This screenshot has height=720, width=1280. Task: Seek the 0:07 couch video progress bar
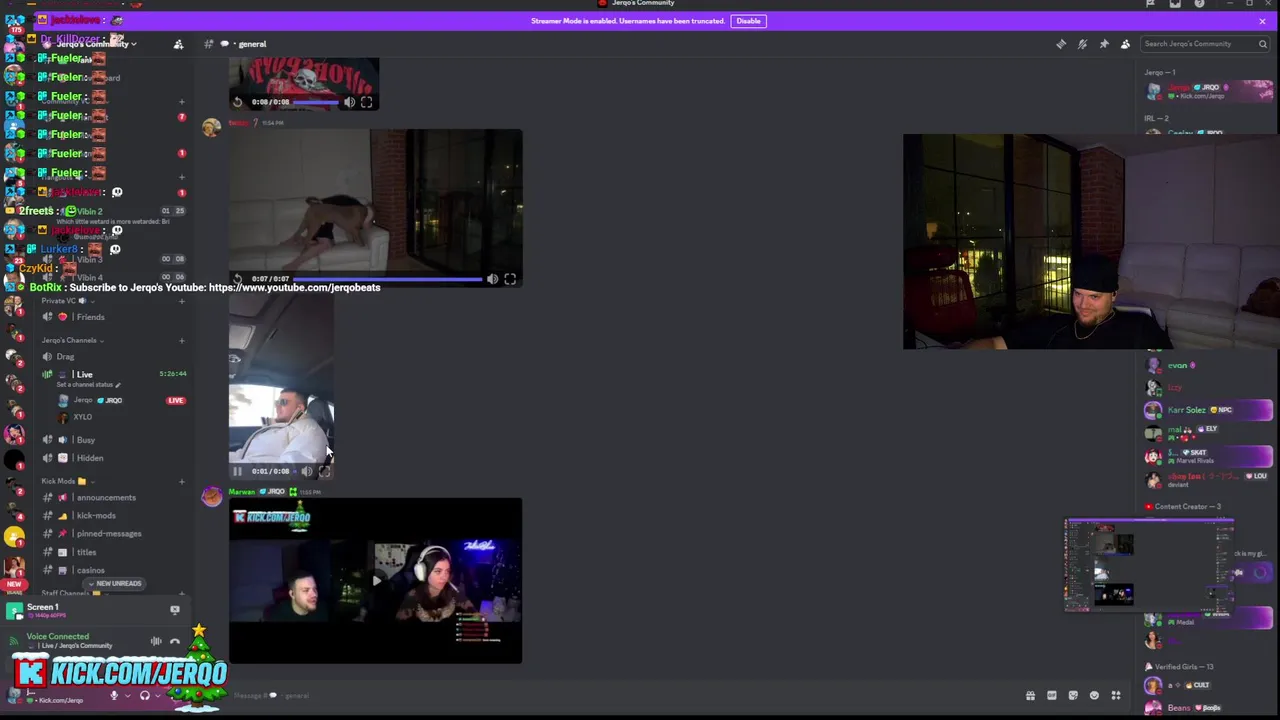pyautogui.click(x=387, y=279)
